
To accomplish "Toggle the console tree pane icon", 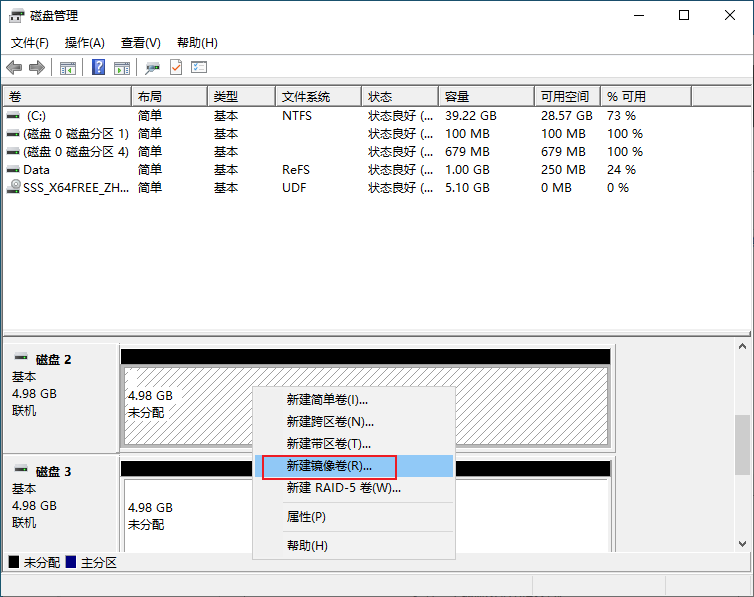I will click(68, 68).
